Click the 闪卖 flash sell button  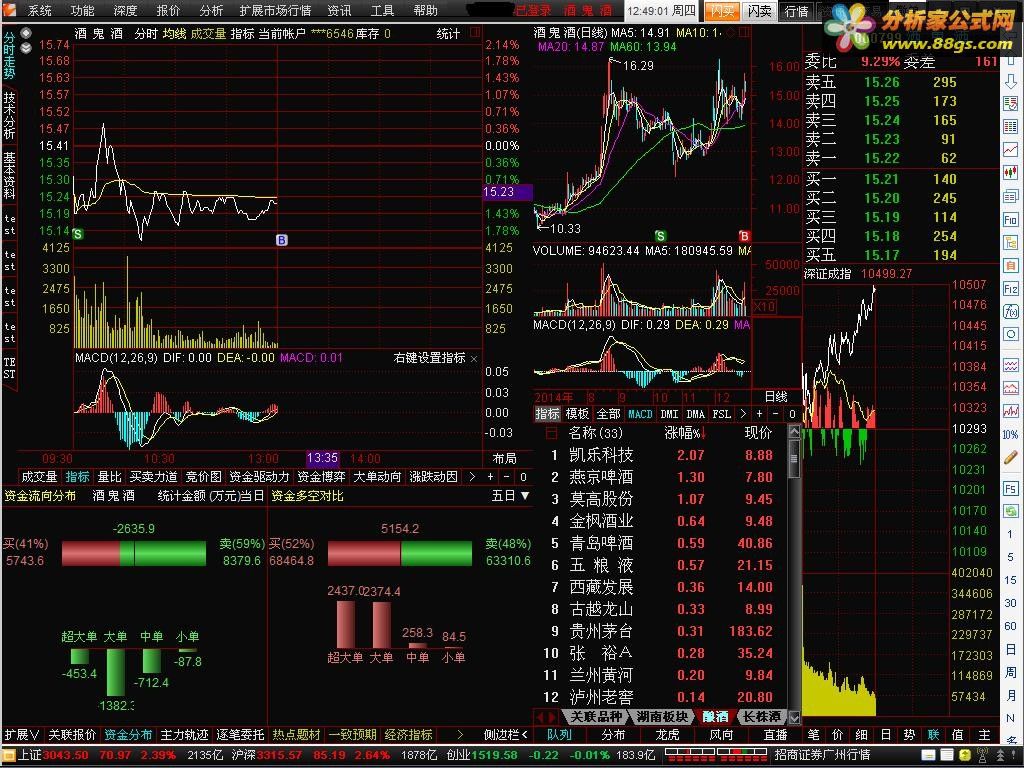760,11
